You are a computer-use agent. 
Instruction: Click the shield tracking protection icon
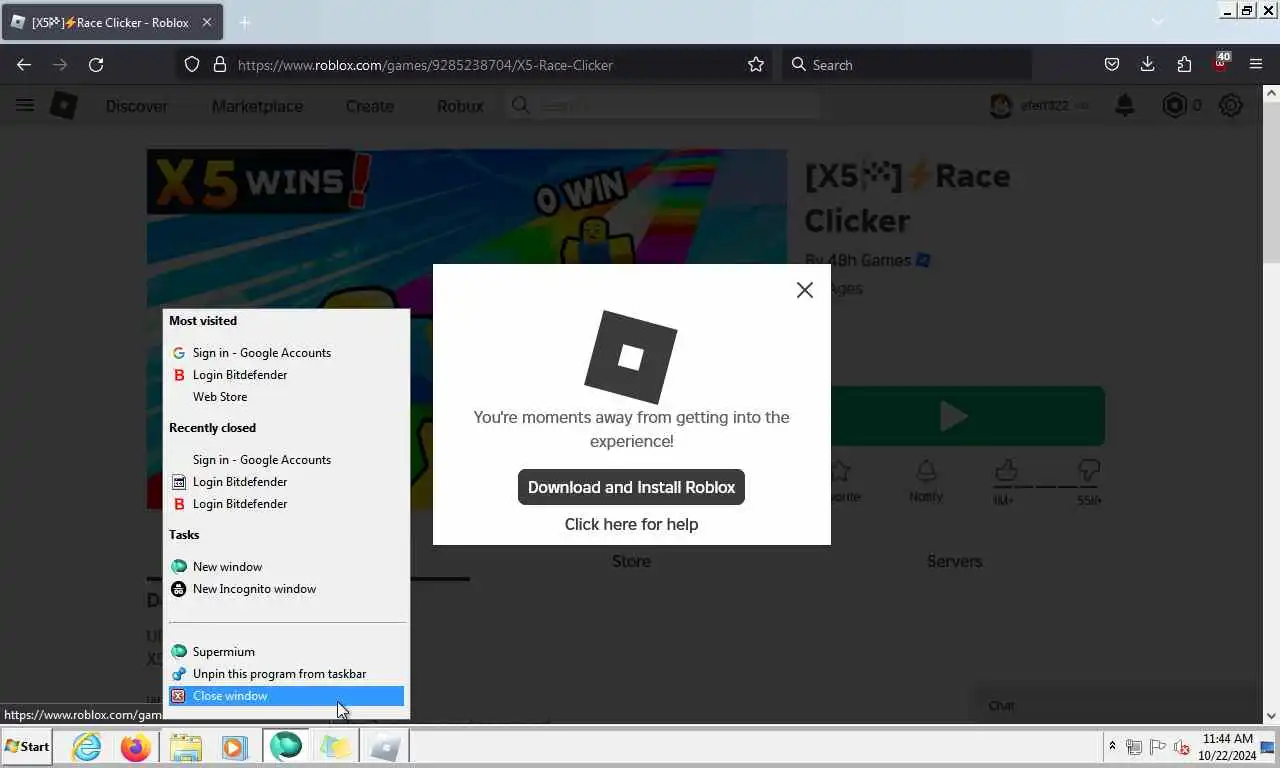pyautogui.click(x=192, y=64)
